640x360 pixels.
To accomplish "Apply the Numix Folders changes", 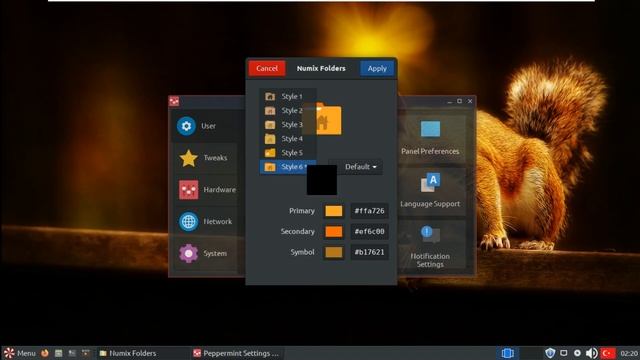I will point(377,68).
